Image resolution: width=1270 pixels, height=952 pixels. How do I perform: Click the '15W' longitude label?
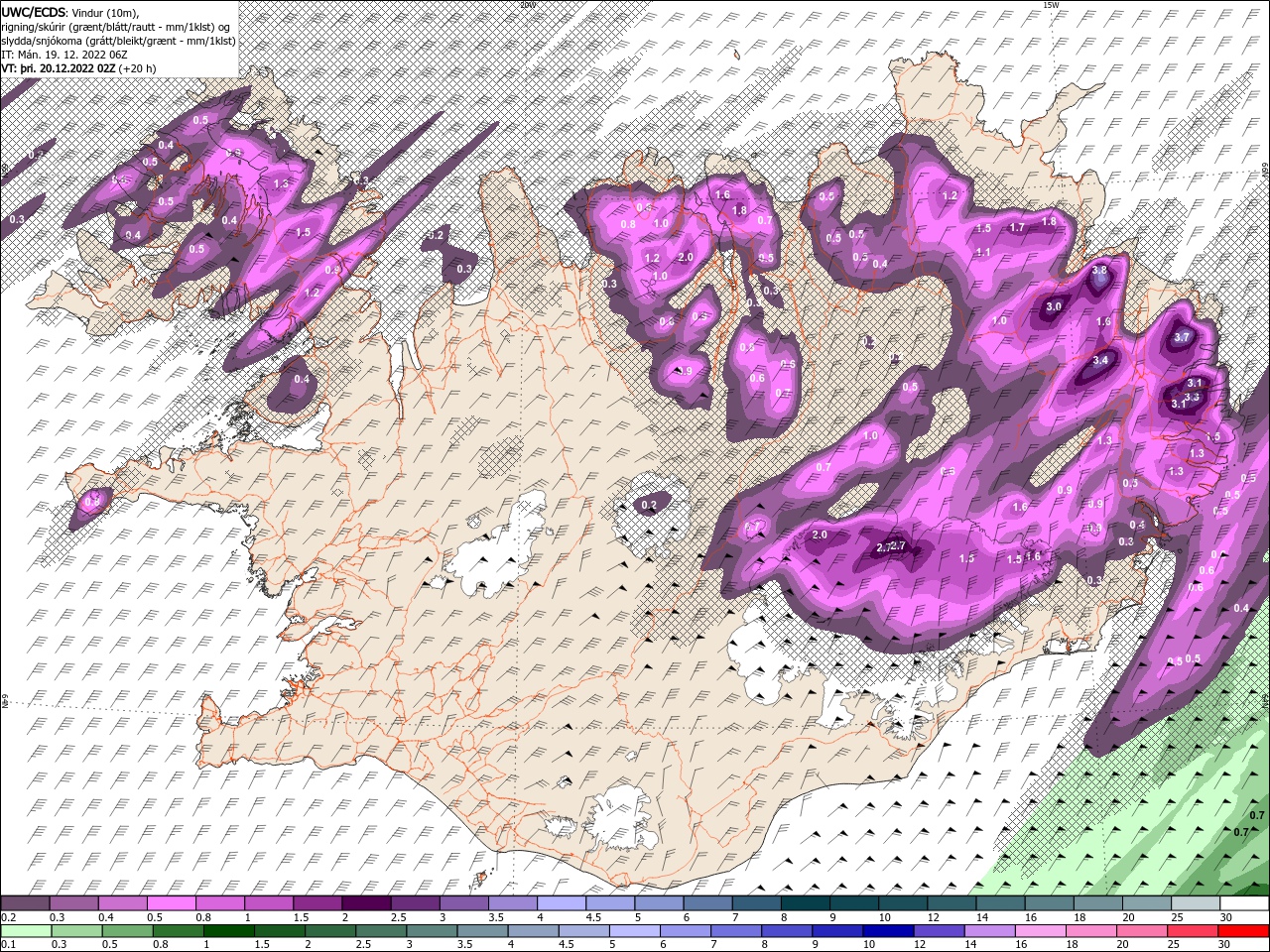coord(1050,5)
